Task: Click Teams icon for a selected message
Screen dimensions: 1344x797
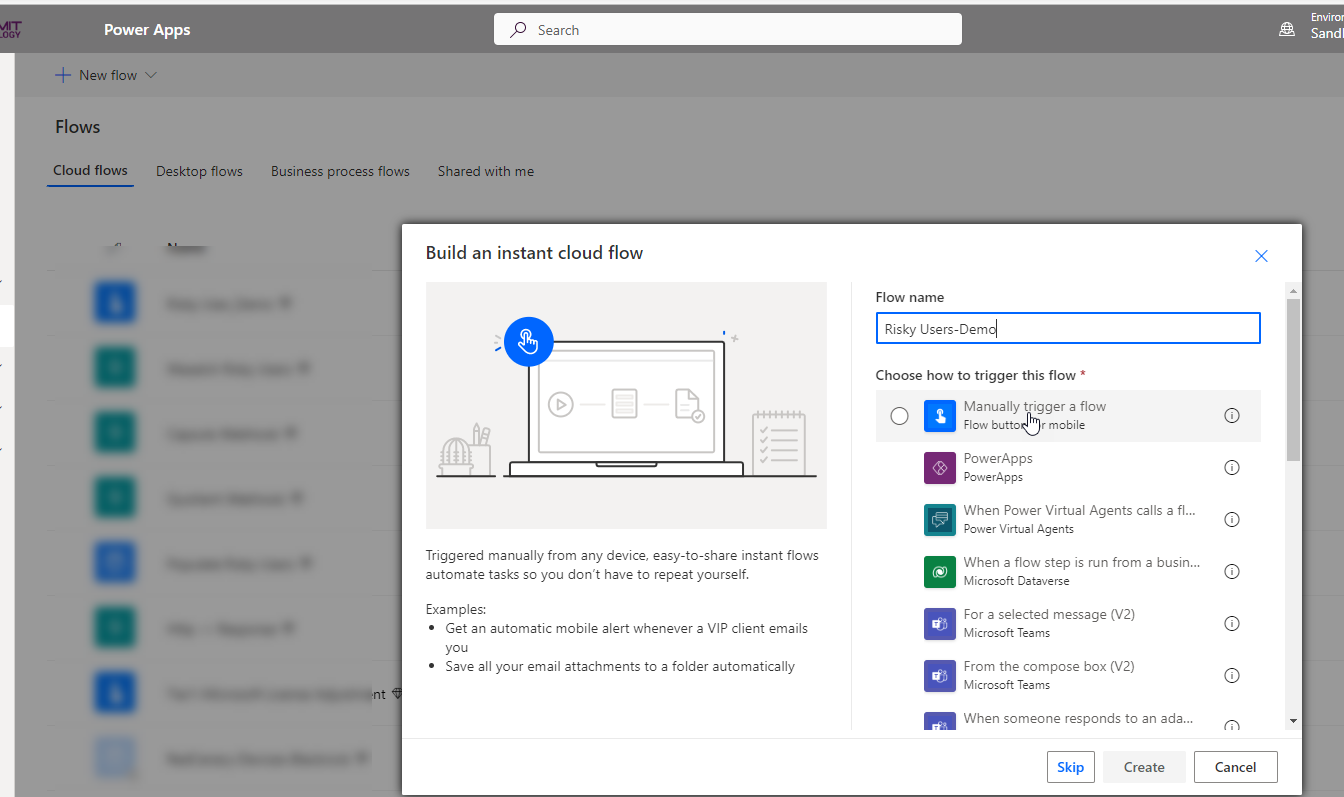Action: (940, 624)
